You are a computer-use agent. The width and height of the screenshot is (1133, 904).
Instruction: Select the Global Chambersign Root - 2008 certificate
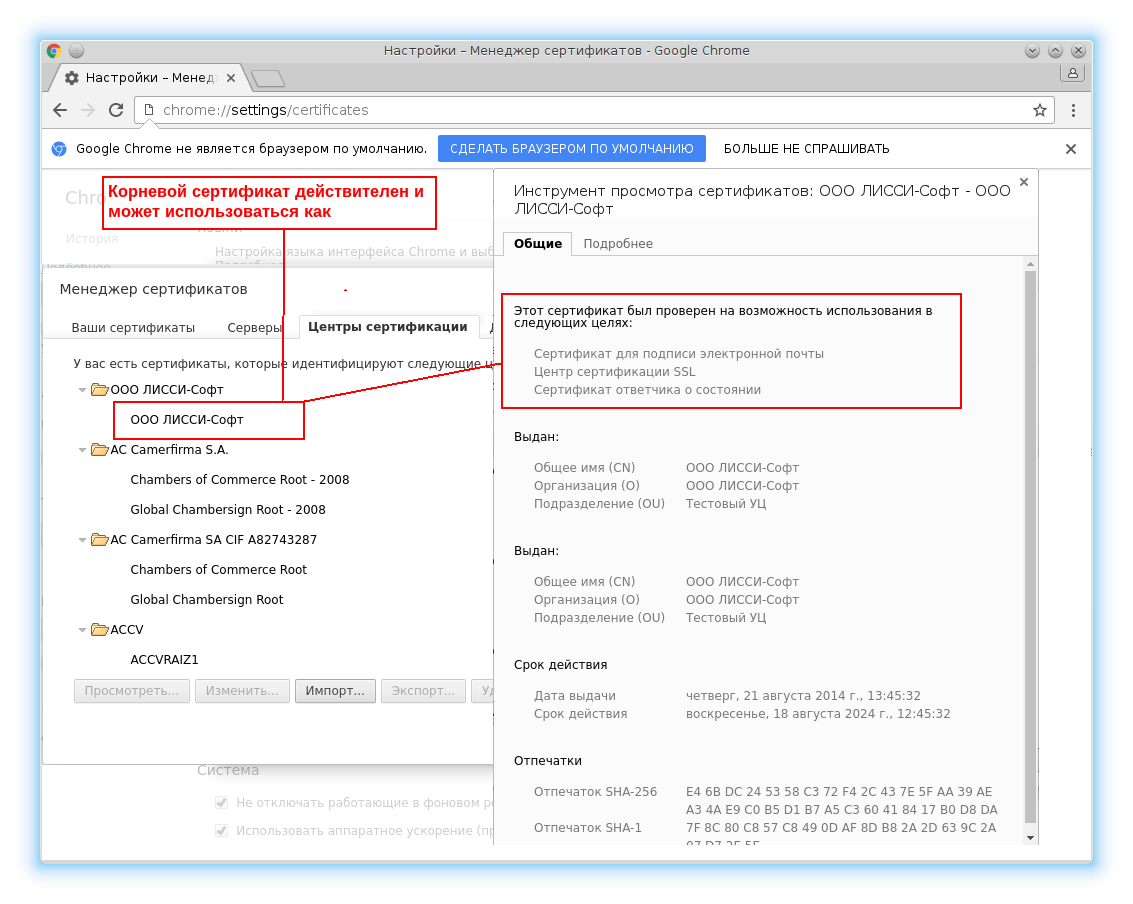(x=227, y=510)
